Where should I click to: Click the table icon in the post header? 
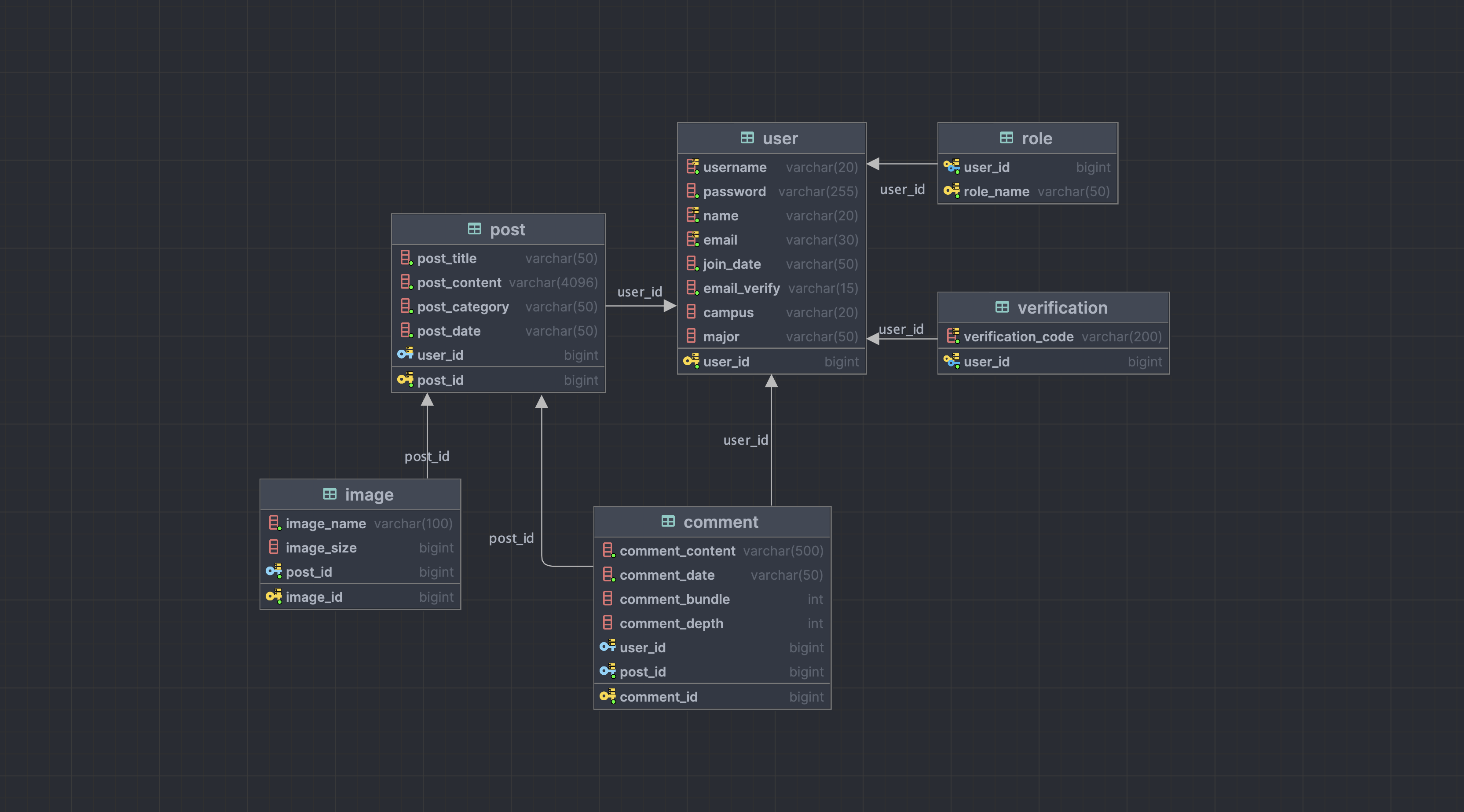pyautogui.click(x=474, y=229)
